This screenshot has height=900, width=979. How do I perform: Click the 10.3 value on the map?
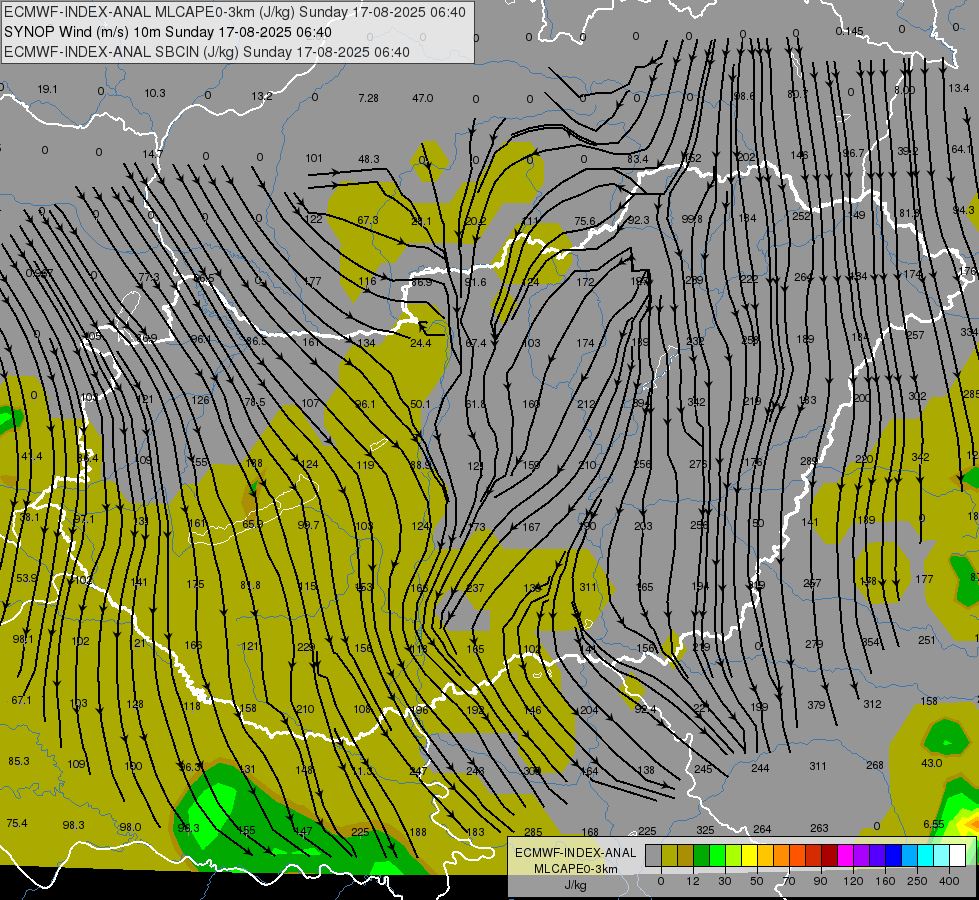[155, 93]
